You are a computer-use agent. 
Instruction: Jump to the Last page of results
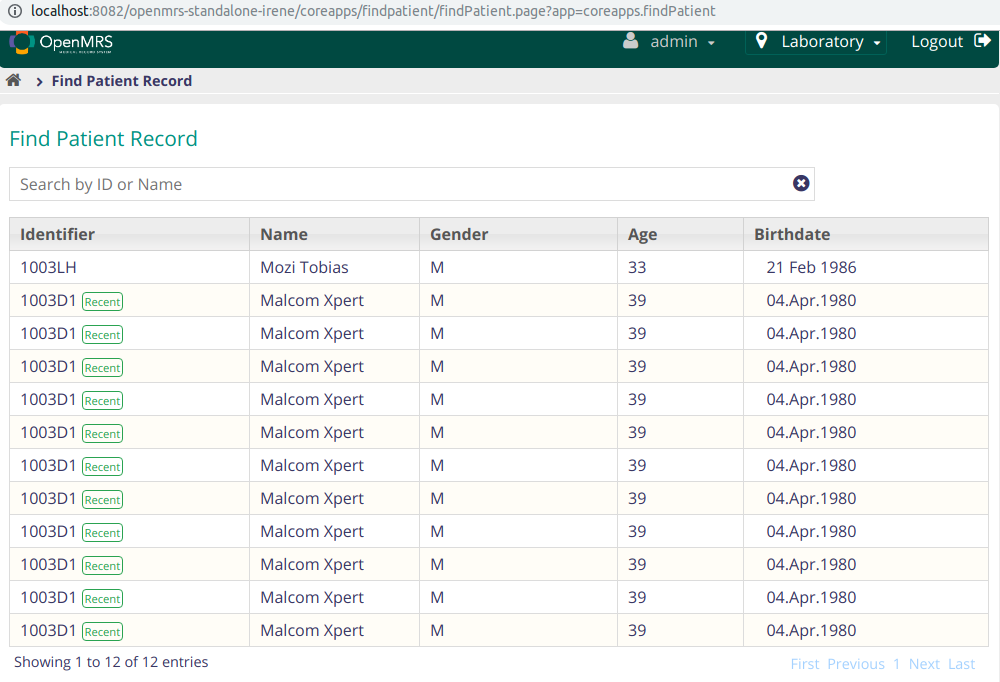tap(961, 664)
